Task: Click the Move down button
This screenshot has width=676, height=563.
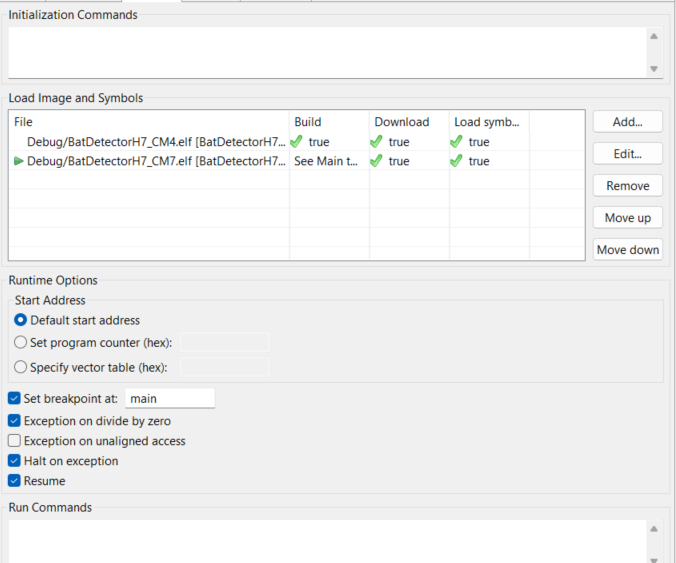Action: click(627, 250)
